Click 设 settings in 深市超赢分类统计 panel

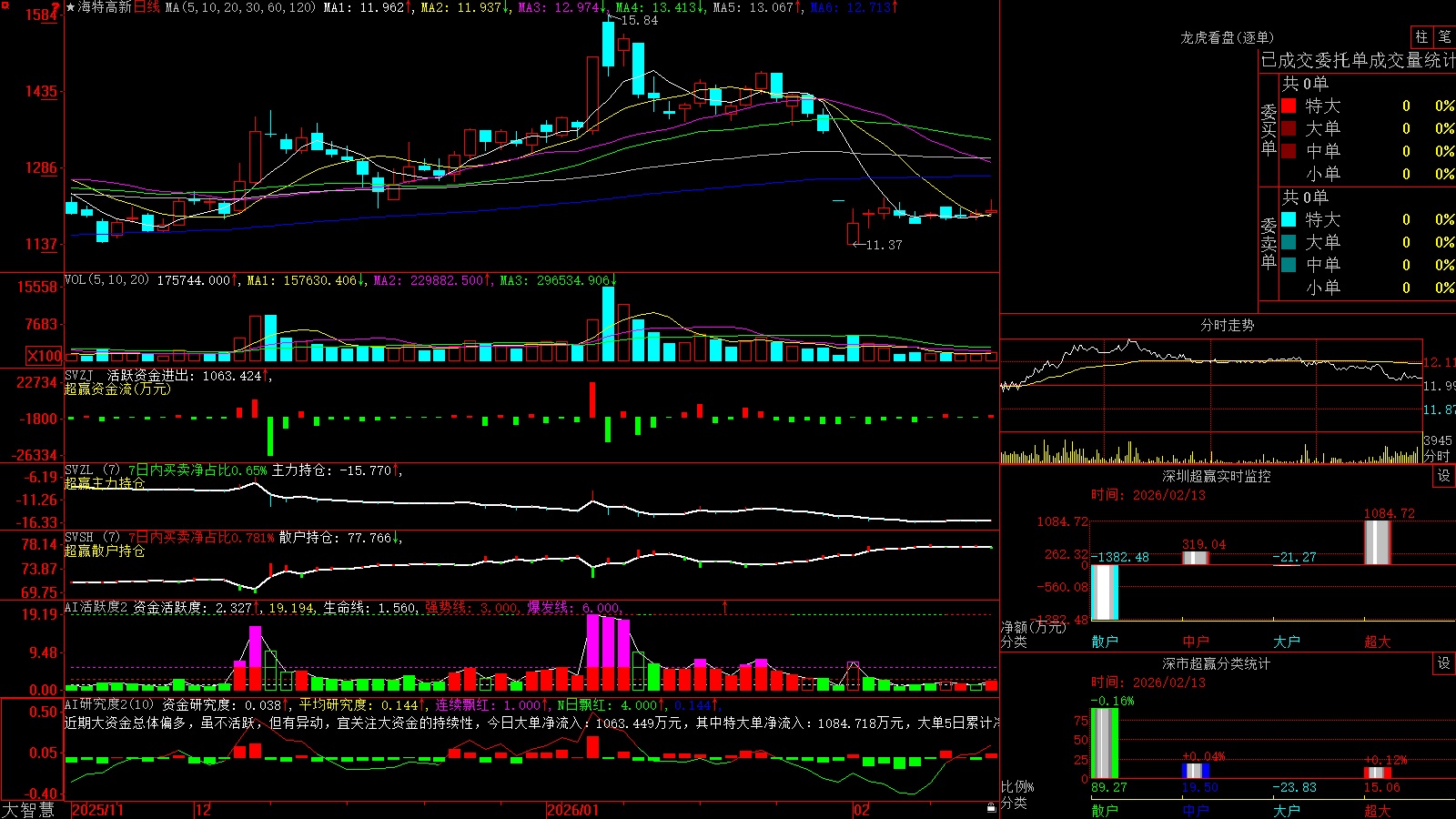pos(1444,663)
